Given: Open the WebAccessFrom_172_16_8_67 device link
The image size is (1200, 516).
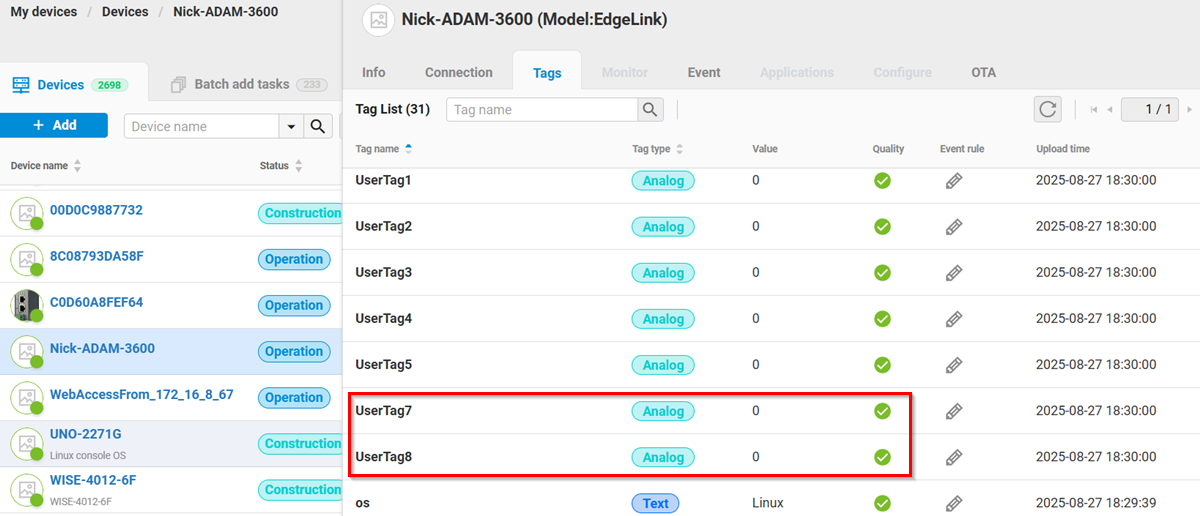Looking at the screenshot, I should 141,394.
